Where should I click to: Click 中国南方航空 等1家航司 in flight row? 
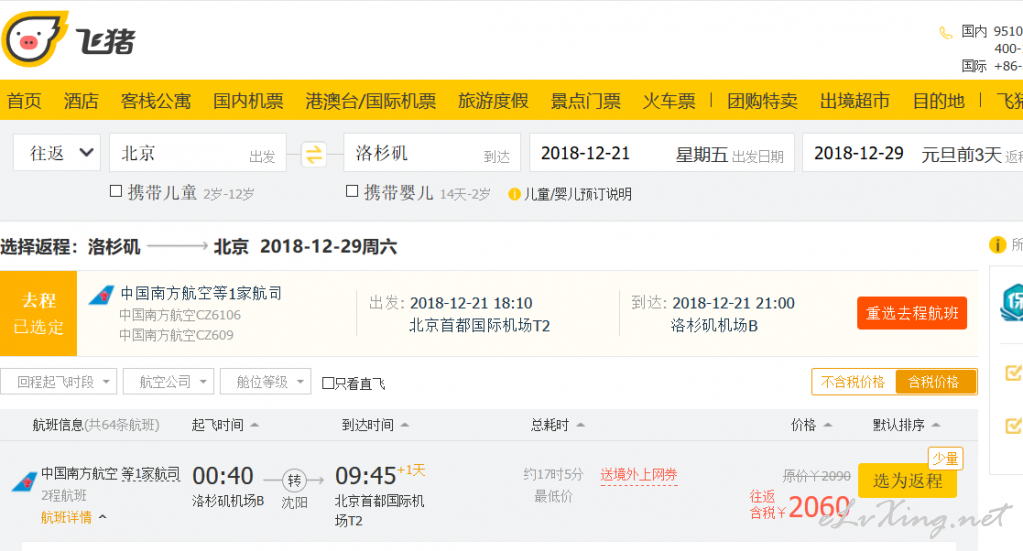[110, 474]
